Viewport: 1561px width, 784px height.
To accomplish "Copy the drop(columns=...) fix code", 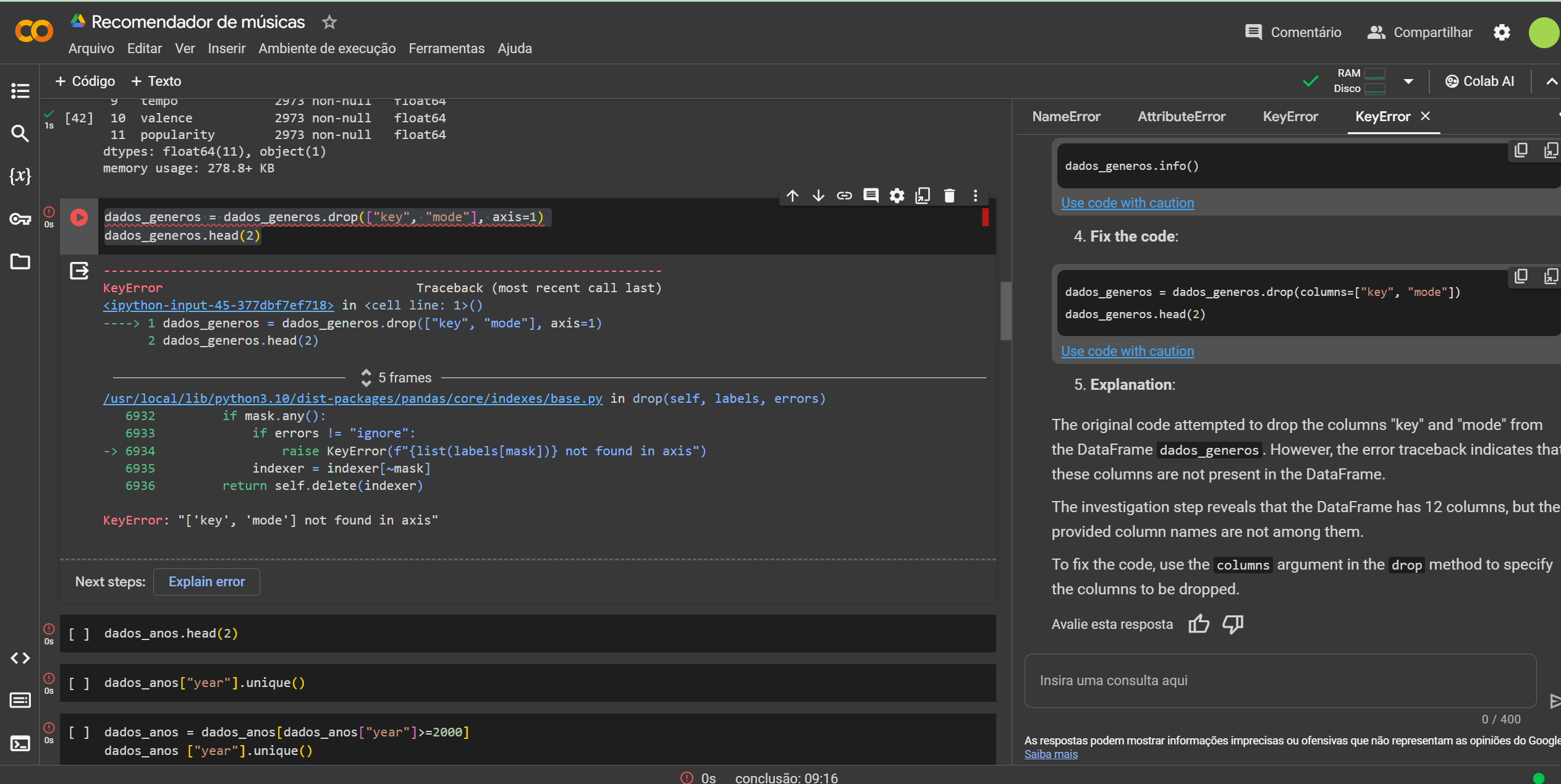I will 1521,276.
